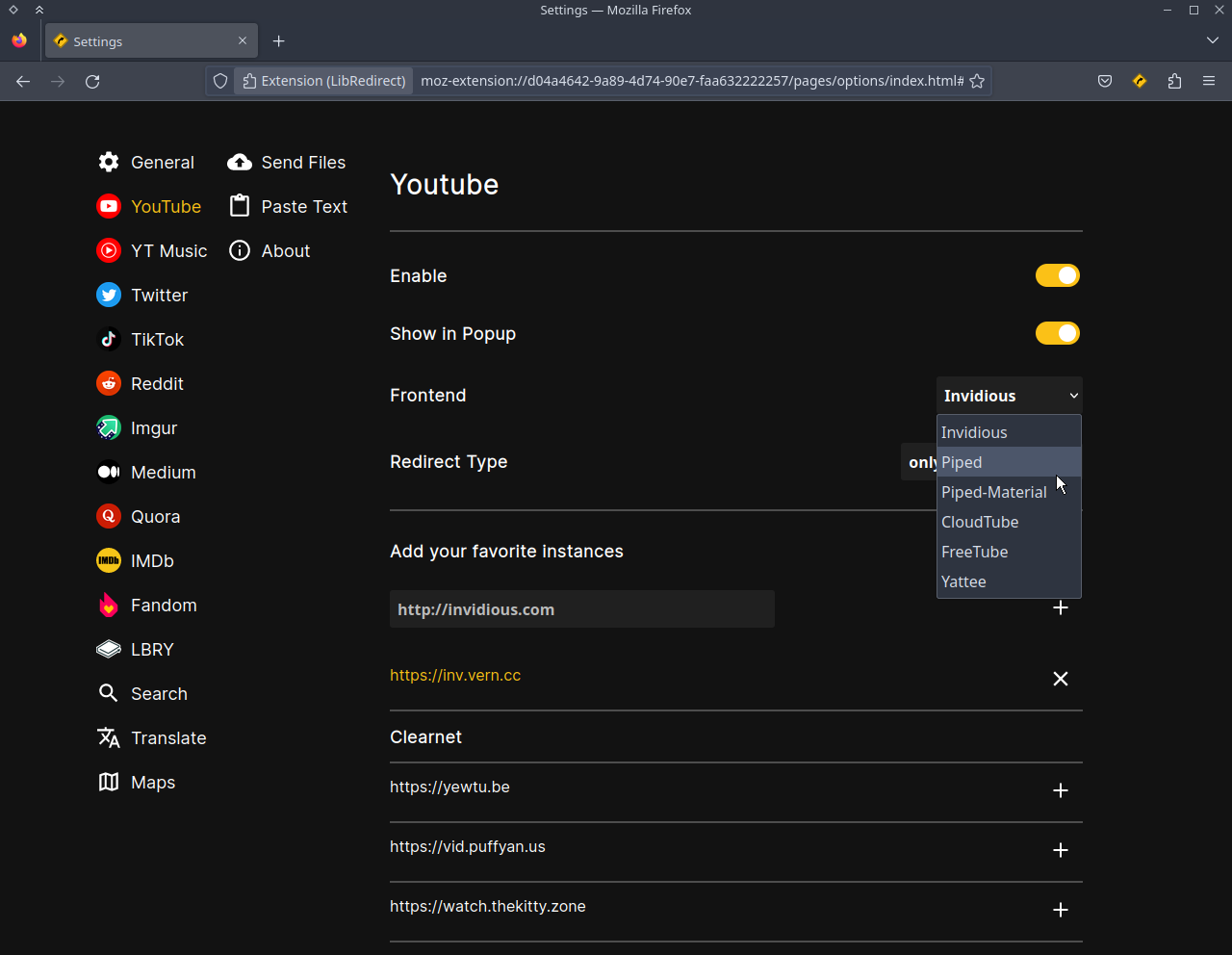Open the General settings gear icon
Screen dimensions: 1232x955
point(109,162)
